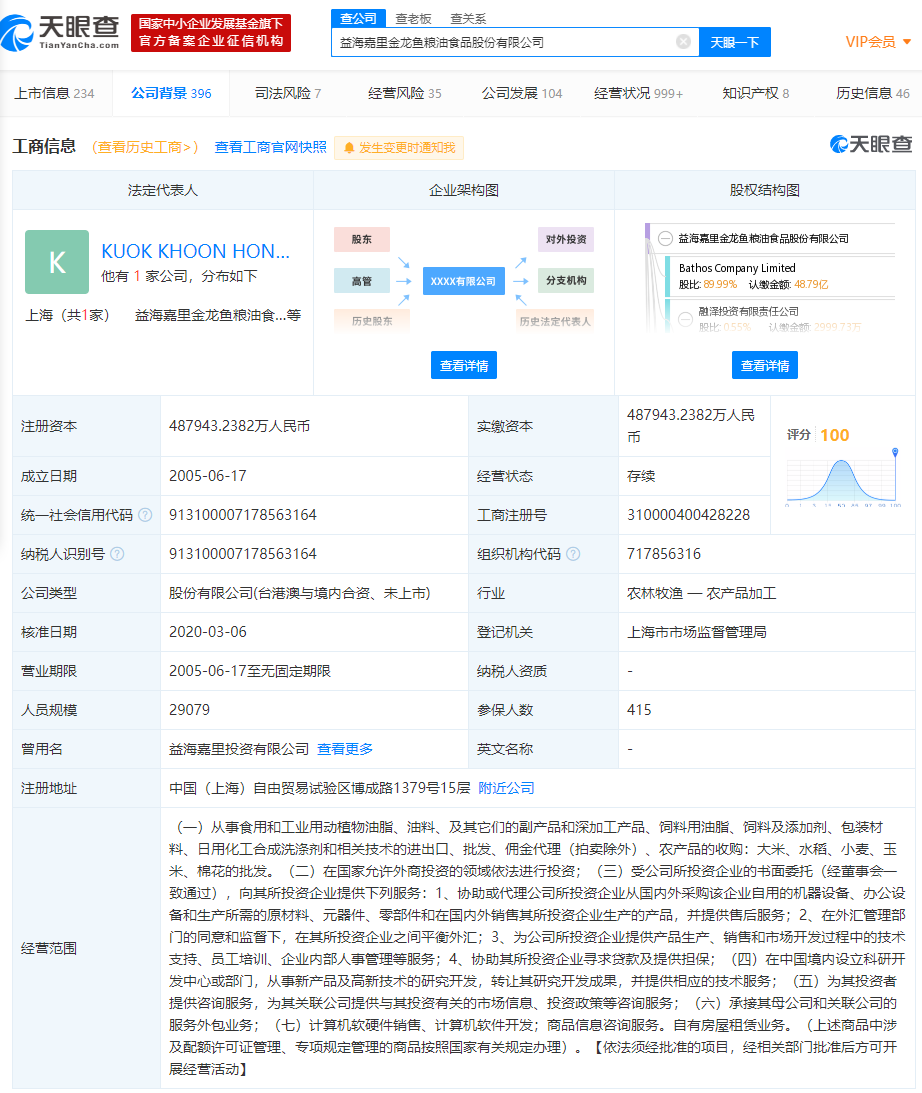Click the 行业 value 农林牧渔 — 农产品加工
This screenshot has height=1093, width=922.
(x=701, y=593)
